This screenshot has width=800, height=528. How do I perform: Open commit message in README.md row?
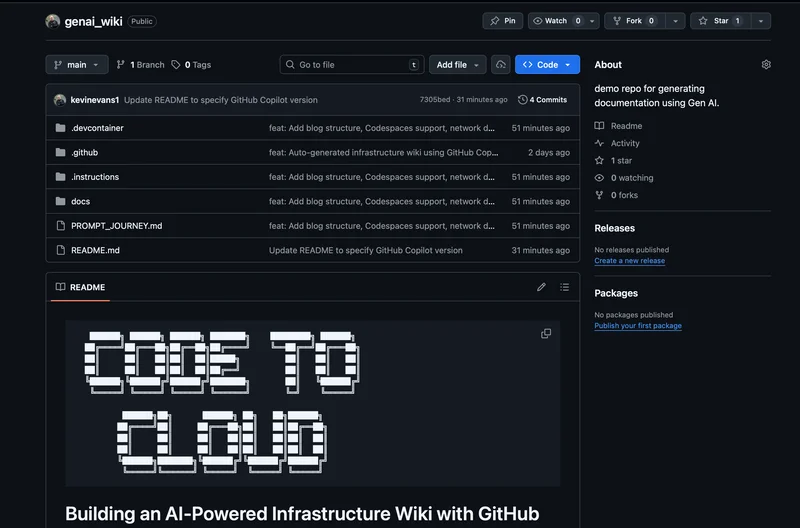[366, 250]
